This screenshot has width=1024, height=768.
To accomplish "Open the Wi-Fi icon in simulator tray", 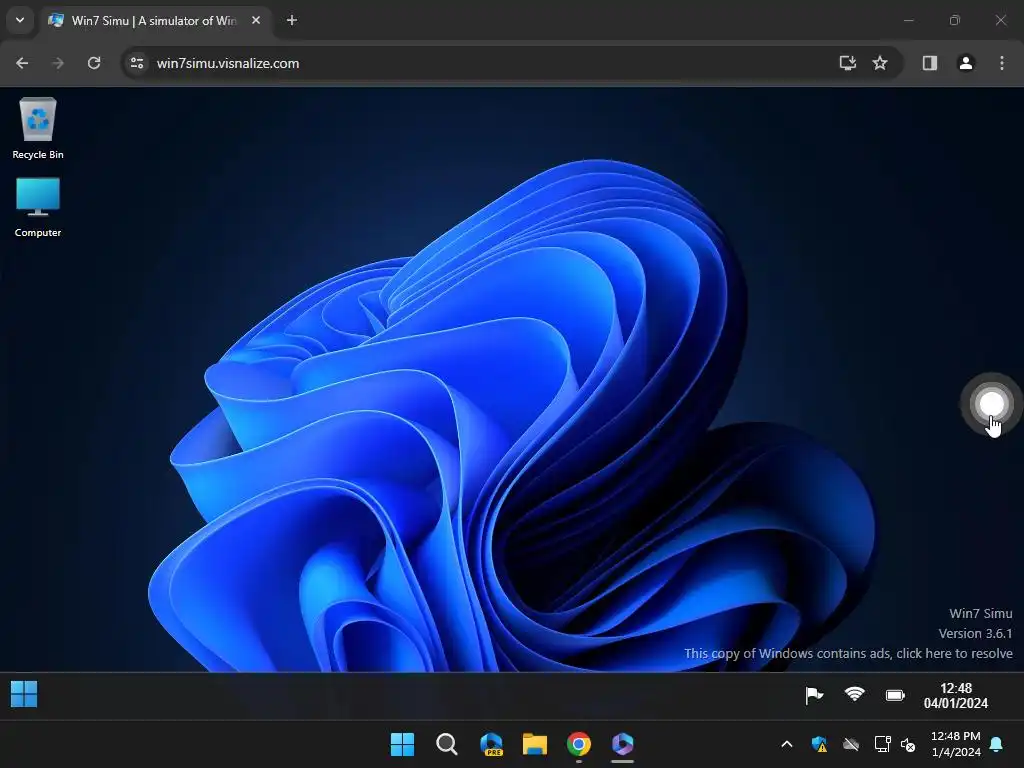I will click(x=854, y=694).
